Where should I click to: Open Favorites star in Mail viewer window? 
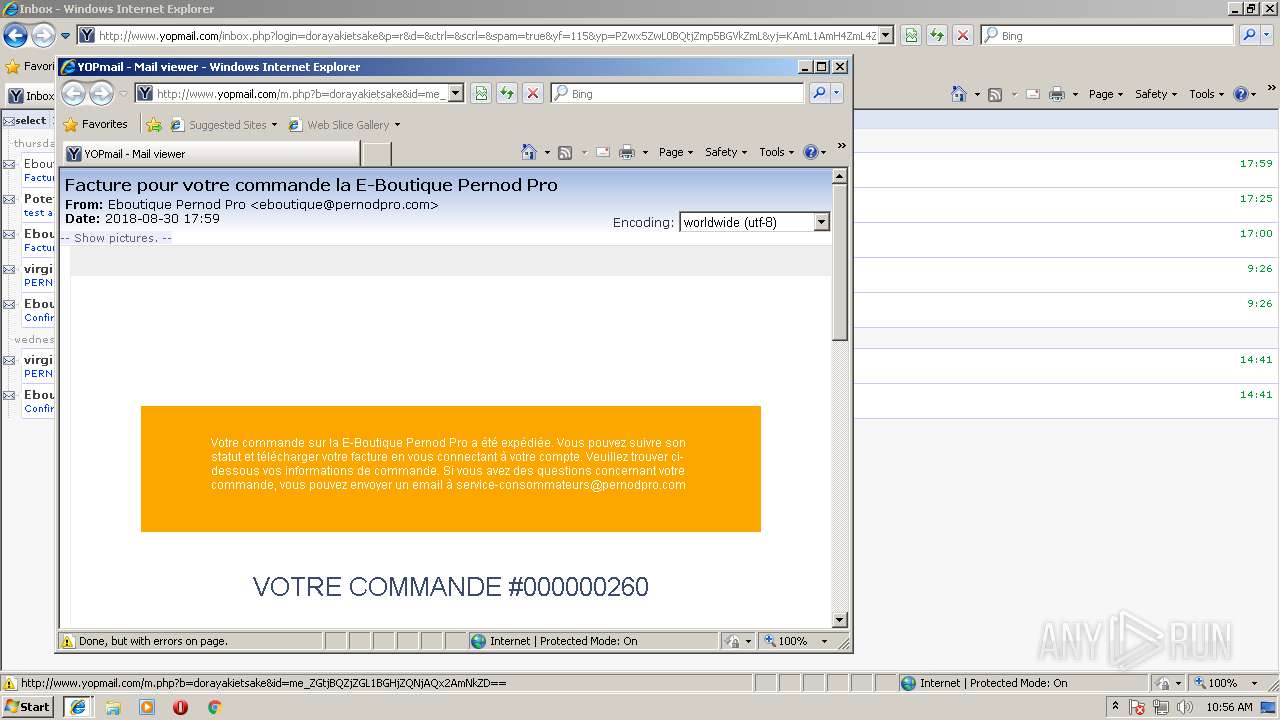pyautogui.click(x=70, y=125)
